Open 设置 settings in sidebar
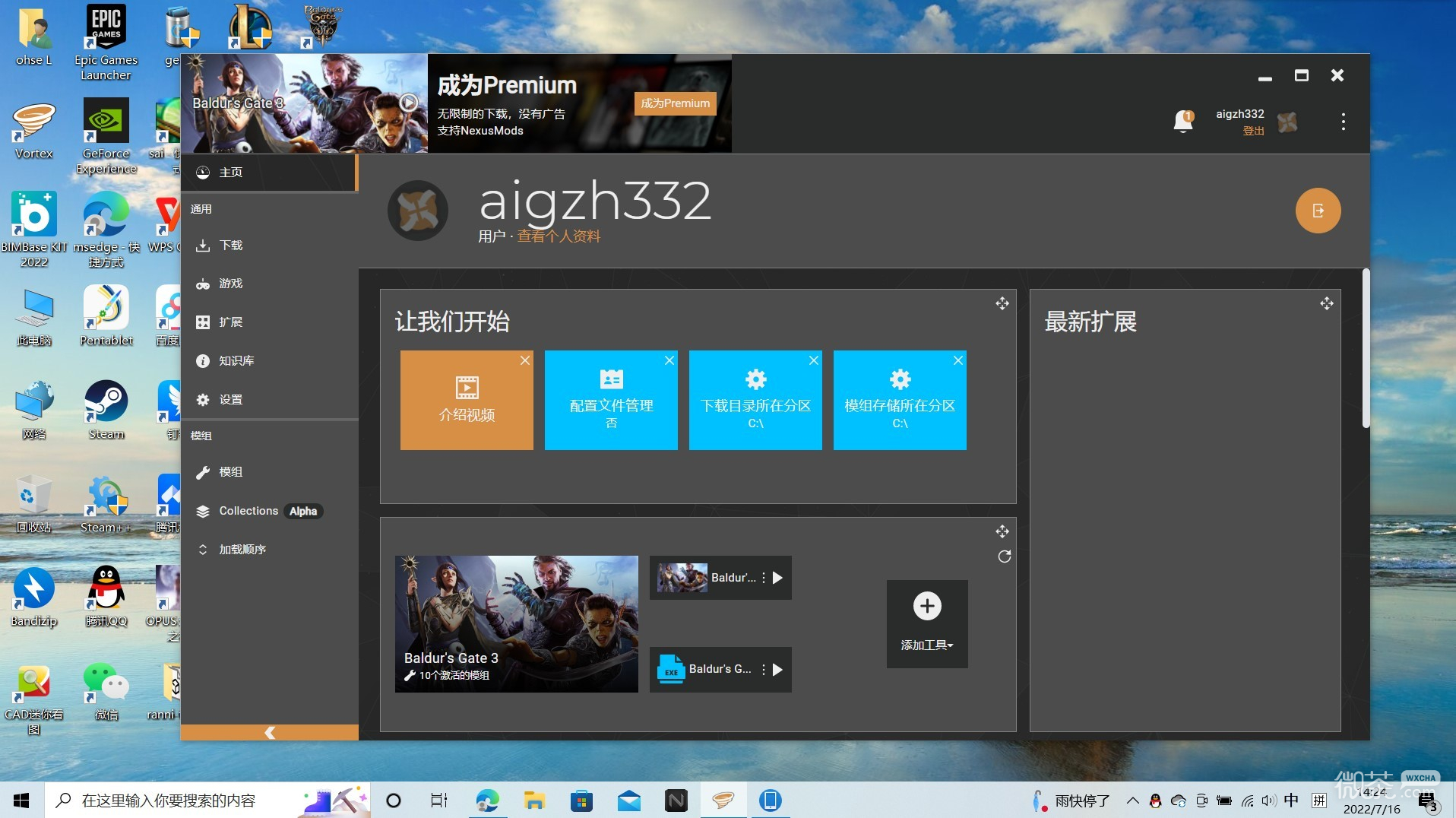1456x818 pixels. click(x=268, y=400)
